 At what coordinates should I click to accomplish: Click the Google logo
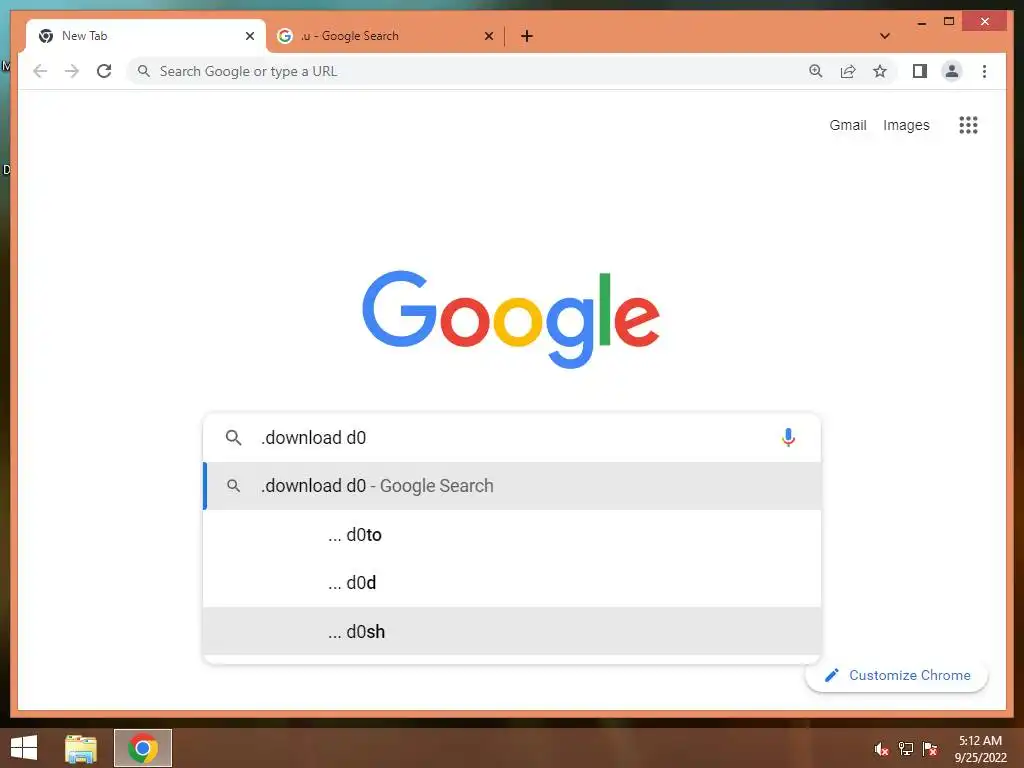(x=511, y=319)
